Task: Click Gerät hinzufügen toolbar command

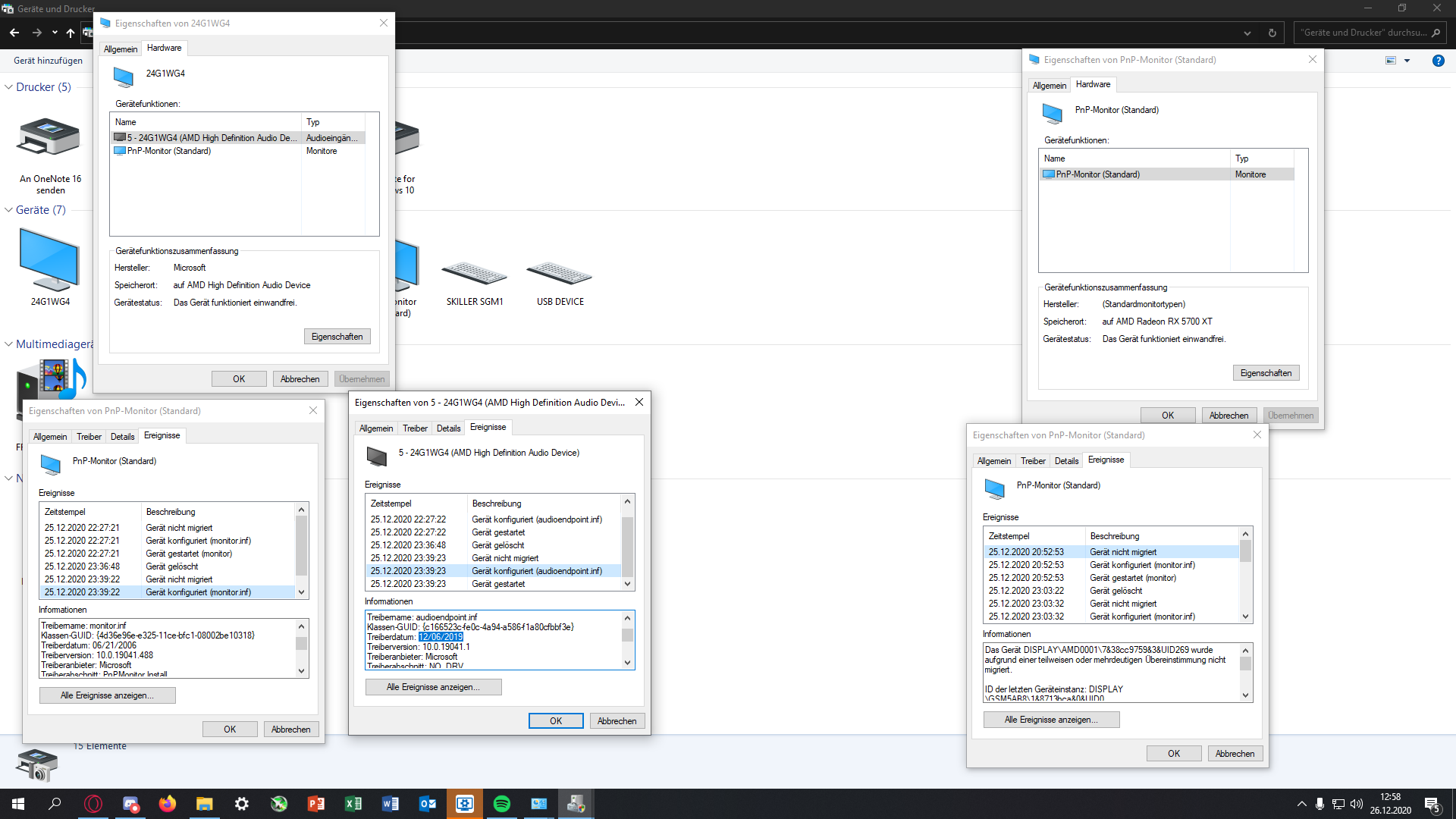Action: [48, 61]
